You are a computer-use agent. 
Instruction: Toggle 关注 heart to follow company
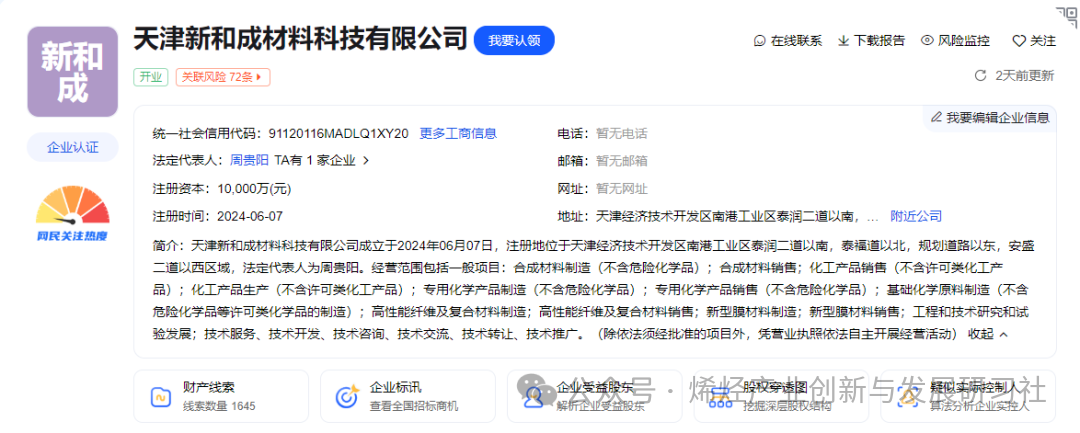(x=1019, y=41)
